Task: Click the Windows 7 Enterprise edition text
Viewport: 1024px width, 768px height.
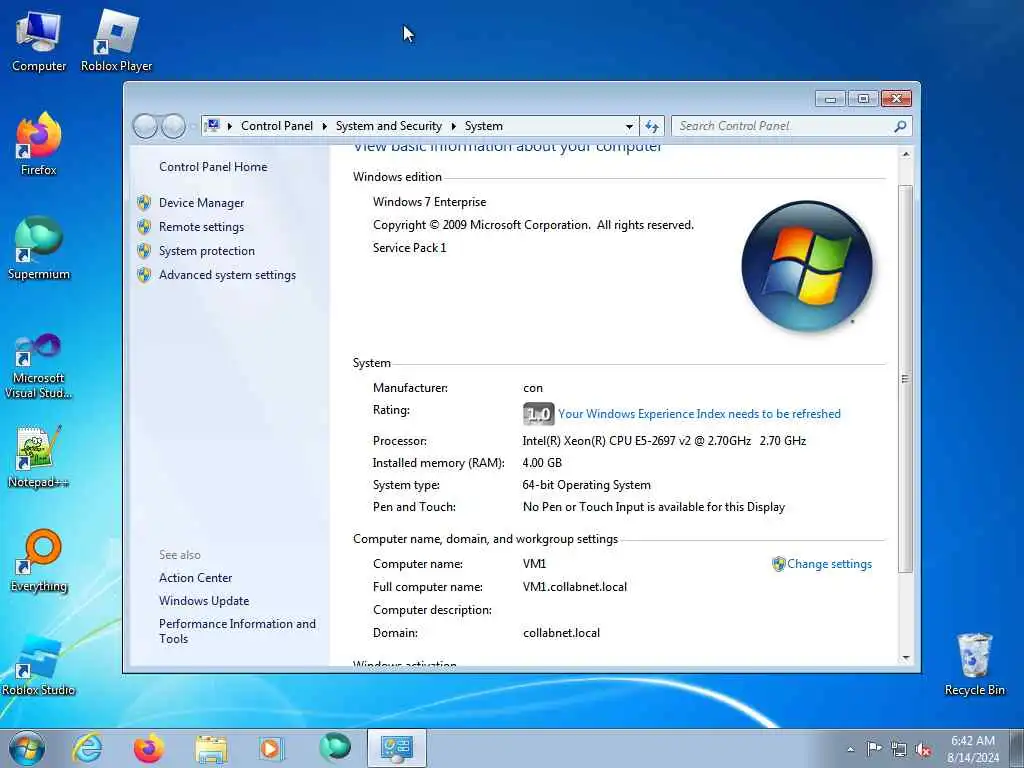Action: pyautogui.click(x=429, y=202)
